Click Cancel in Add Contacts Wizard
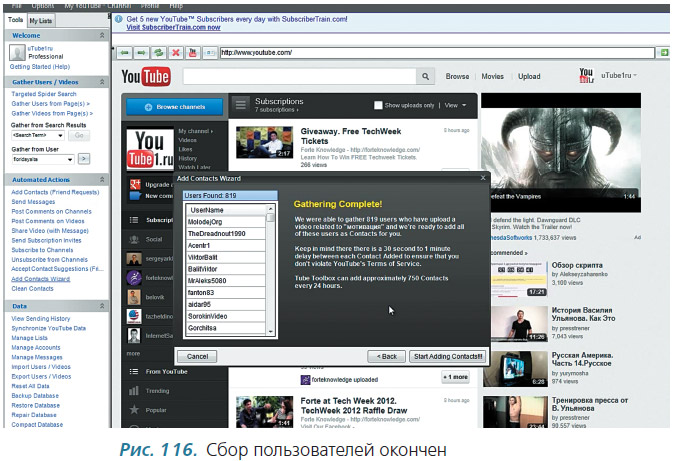The width and height of the screenshot is (676, 461). [197, 356]
